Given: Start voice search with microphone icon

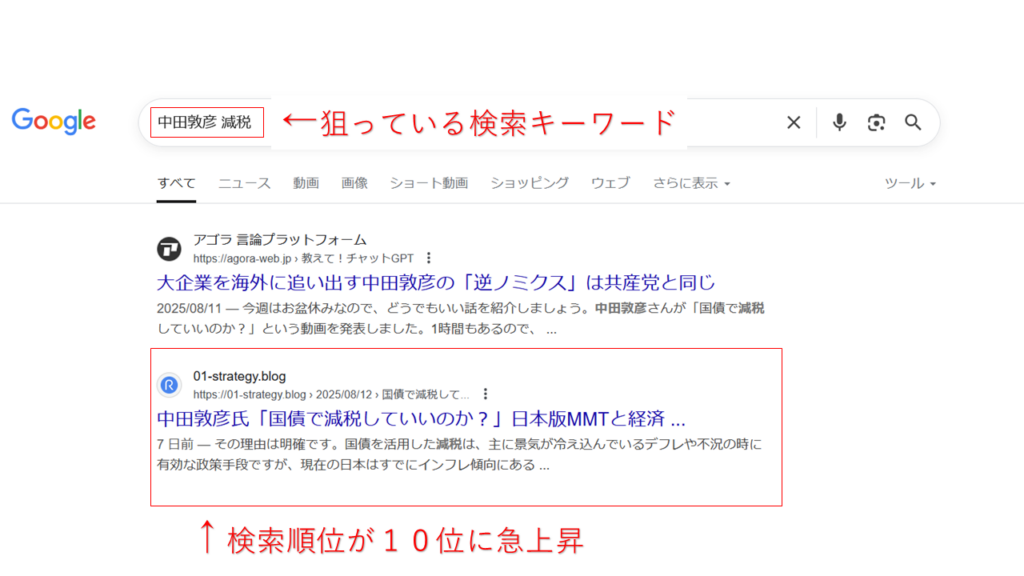Looking at the screenshot, I should click(x=839, y=122).
